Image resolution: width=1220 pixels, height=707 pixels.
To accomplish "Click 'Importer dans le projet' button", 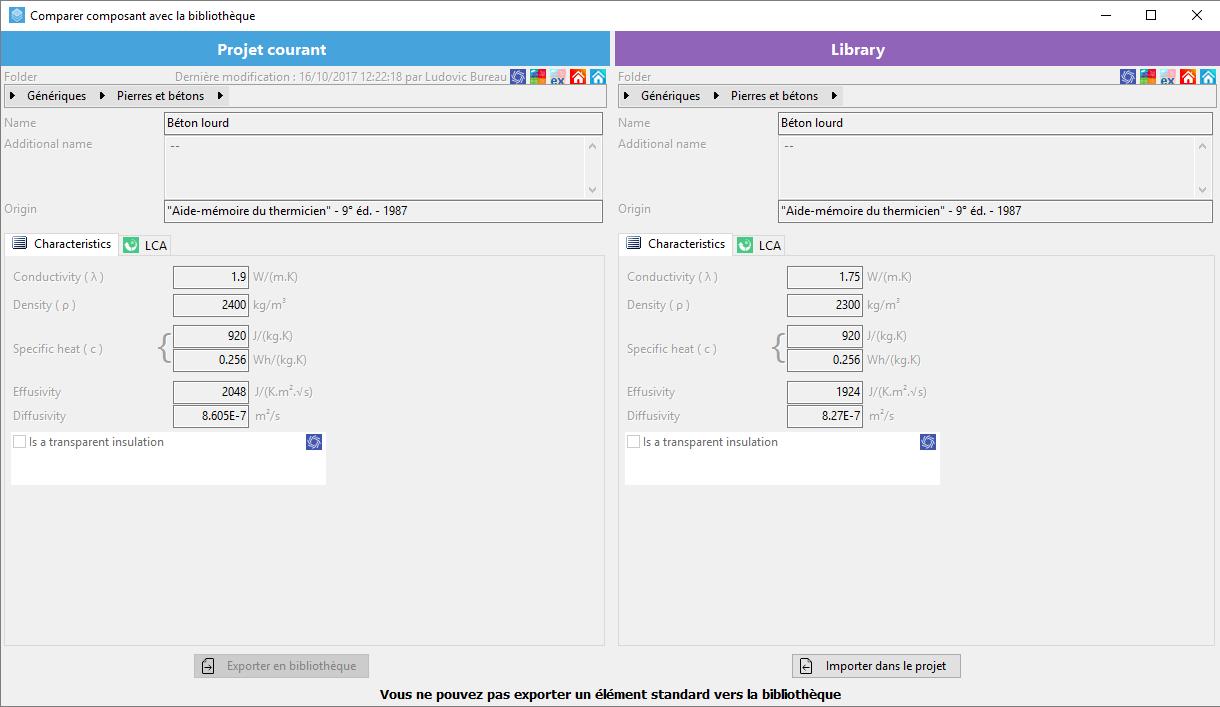I will (x=877, y=666).
